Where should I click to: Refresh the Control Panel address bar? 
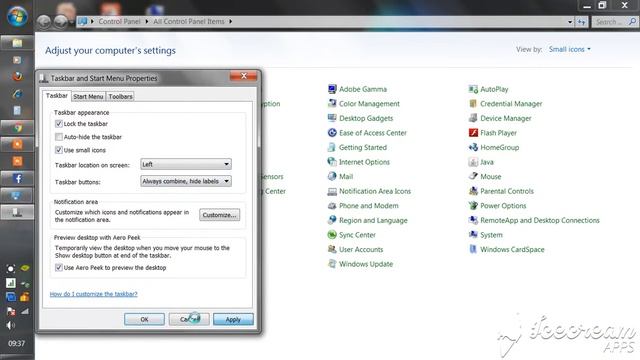pyautogui.click(x=582, y=22)
